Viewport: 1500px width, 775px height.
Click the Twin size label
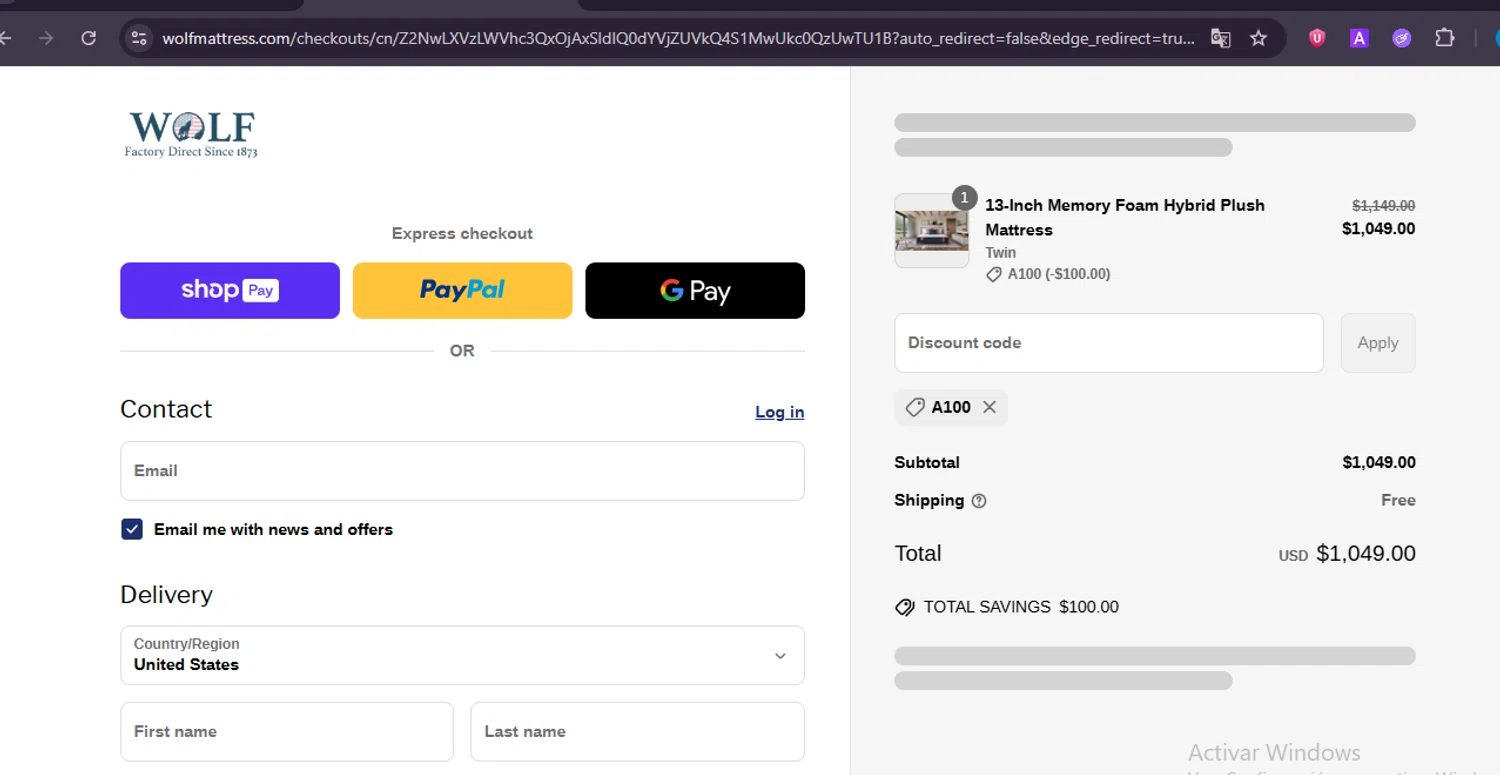click(x=1000, y=253)
